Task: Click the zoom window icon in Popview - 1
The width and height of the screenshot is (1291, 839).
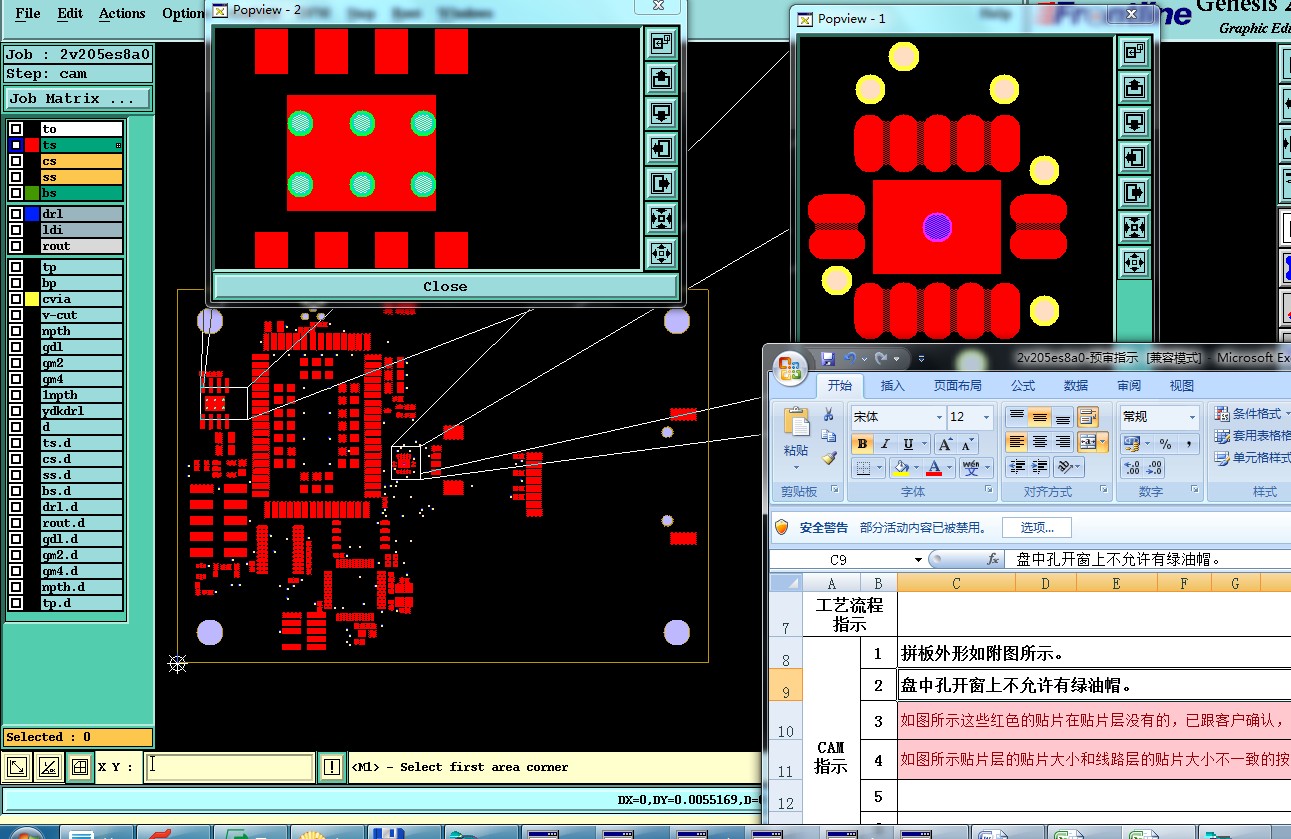Action: [1134, 52]
